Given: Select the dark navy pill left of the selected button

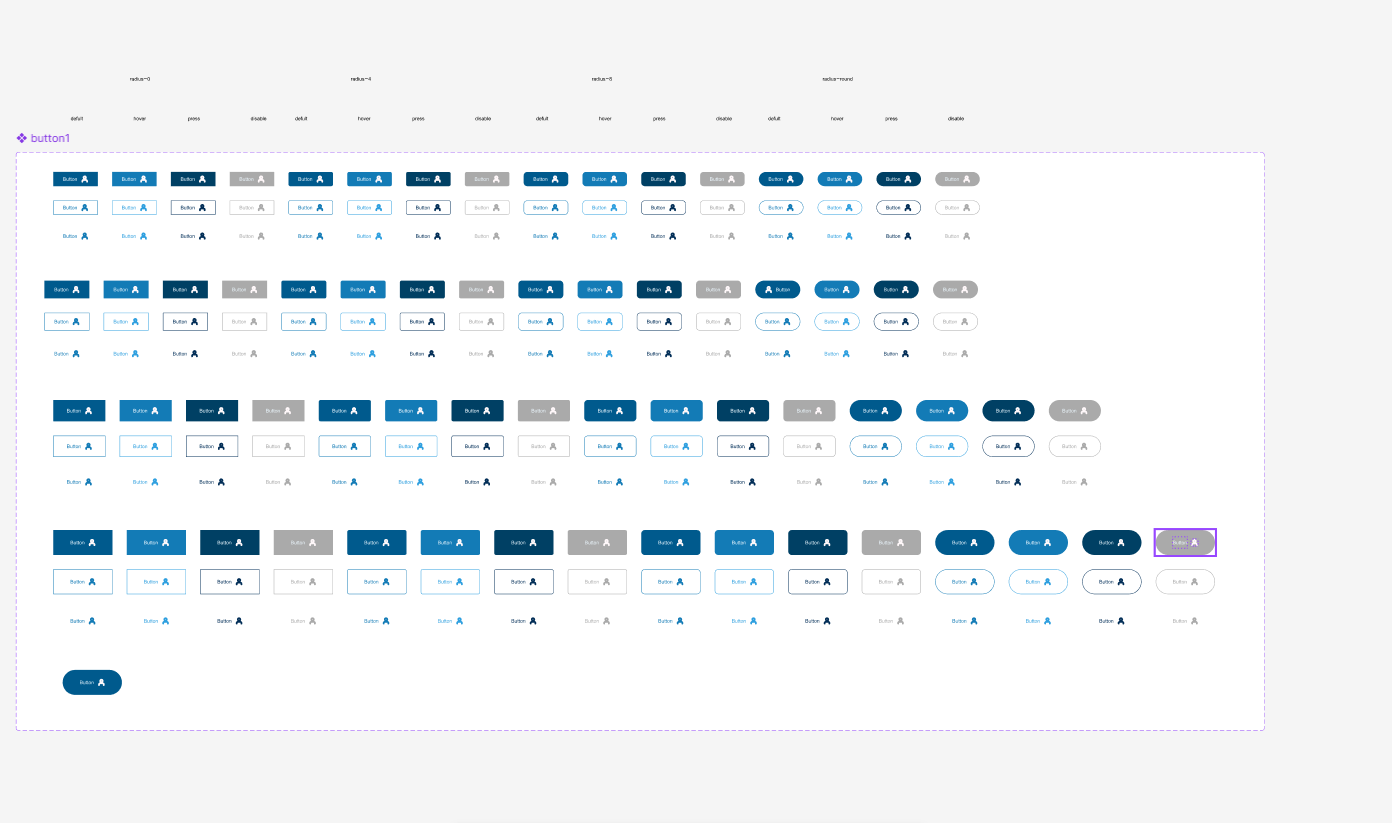Looking at the screenshot, I should [1111, 543].
